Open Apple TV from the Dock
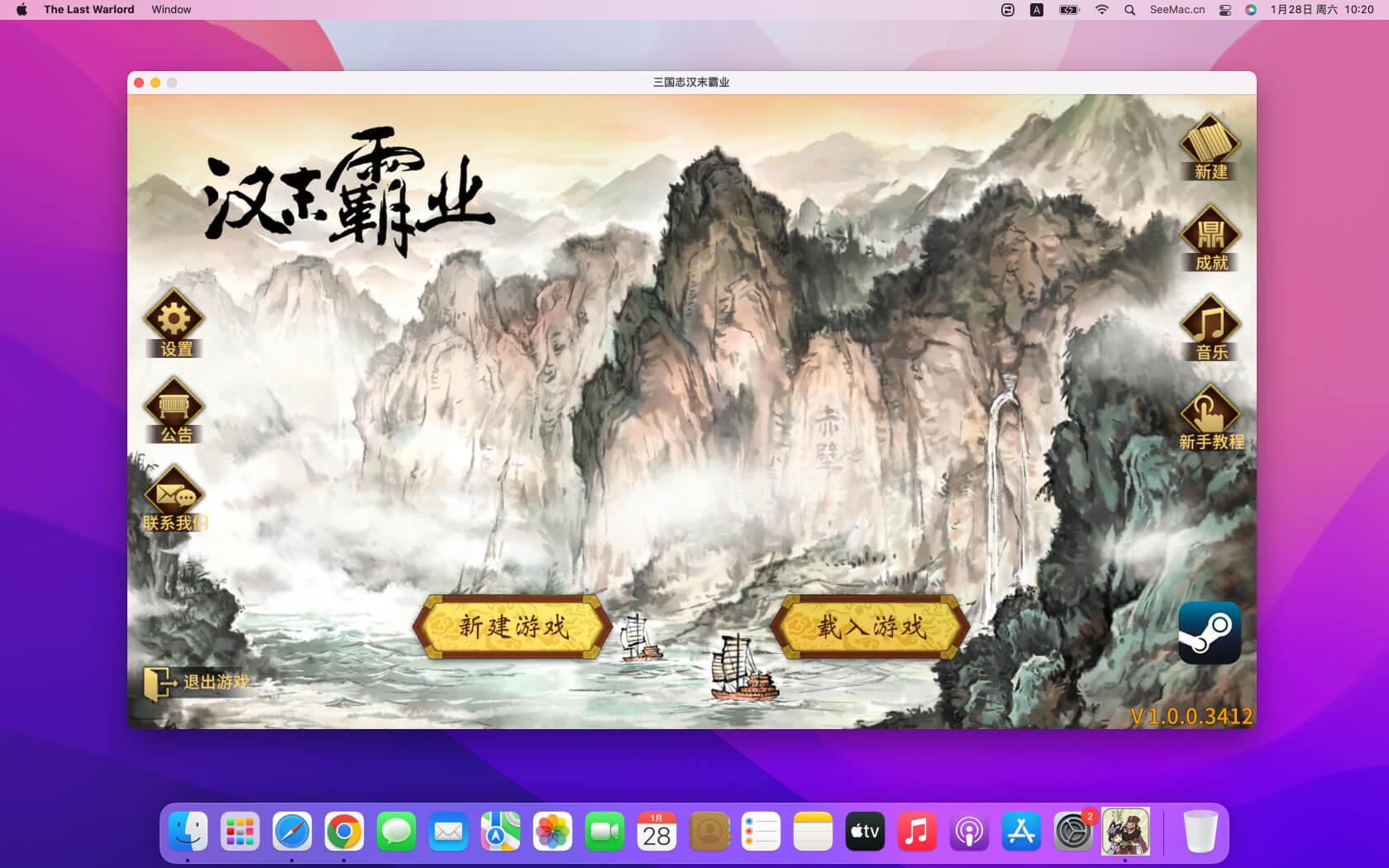1389x868 pixels. click(x=865, y=832)
